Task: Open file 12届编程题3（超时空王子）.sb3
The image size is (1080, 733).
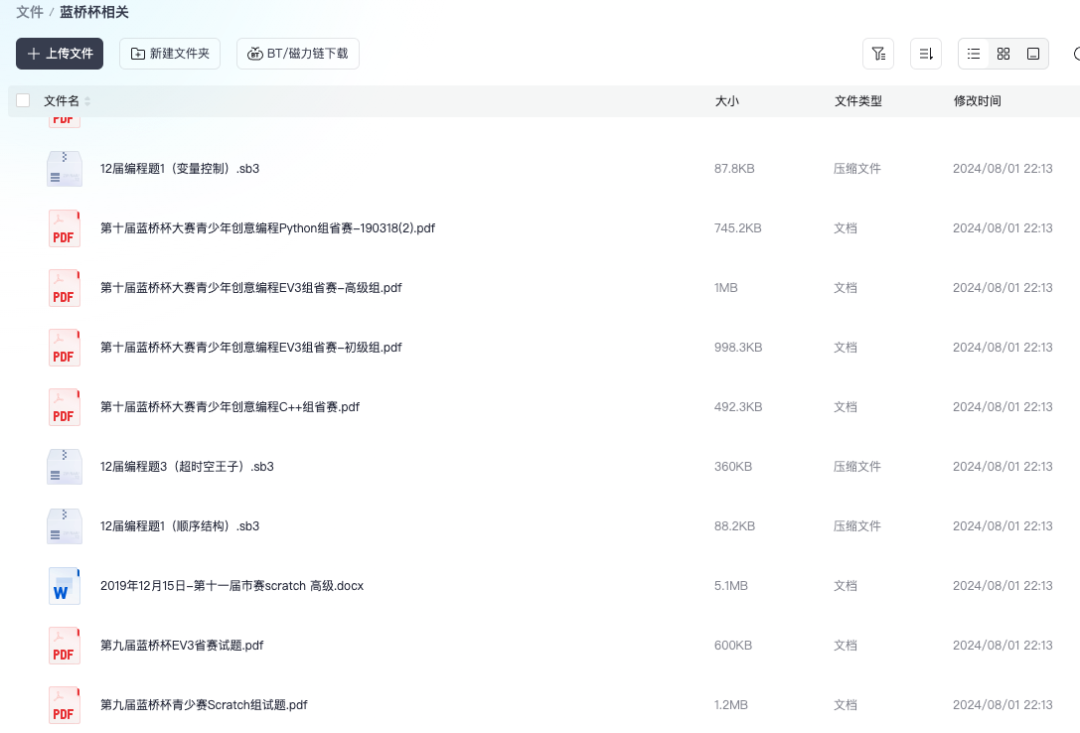Action: [x=187, y=466]
